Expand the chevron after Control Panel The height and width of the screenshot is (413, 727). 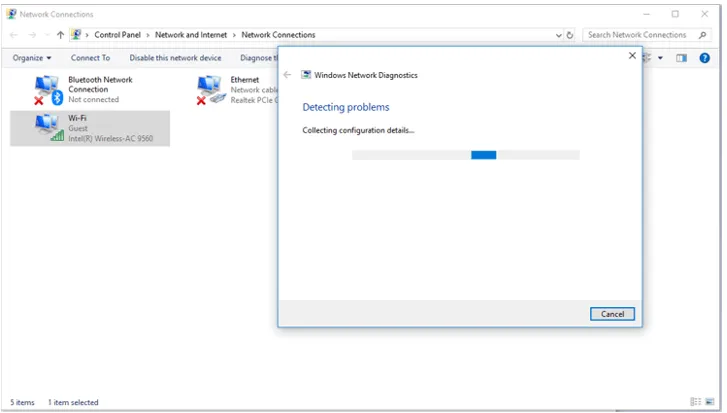click(148, 35)
